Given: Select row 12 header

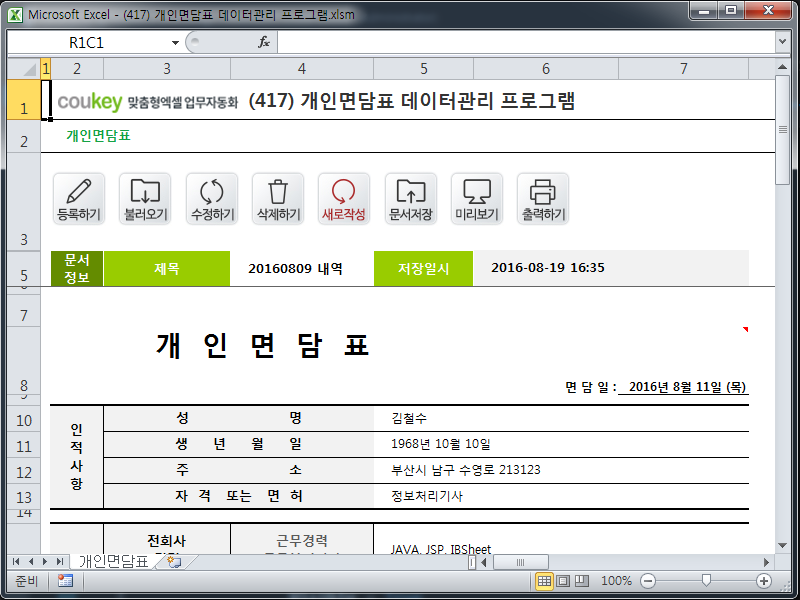Looking at the screenshot, I should [x=24, y=471].
